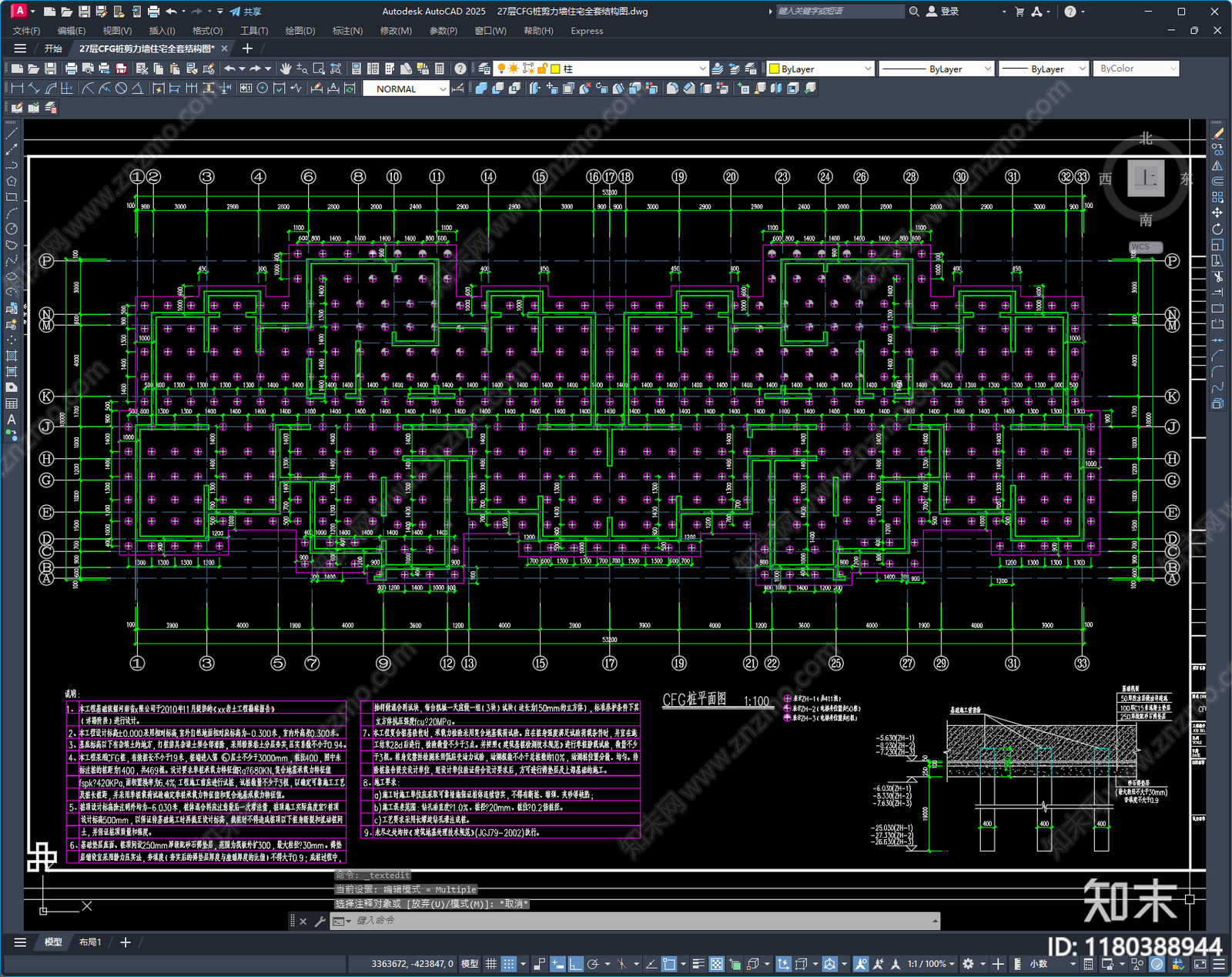
Task: Toggle clean screen icon in status bar
Action: coord(1200,964)
